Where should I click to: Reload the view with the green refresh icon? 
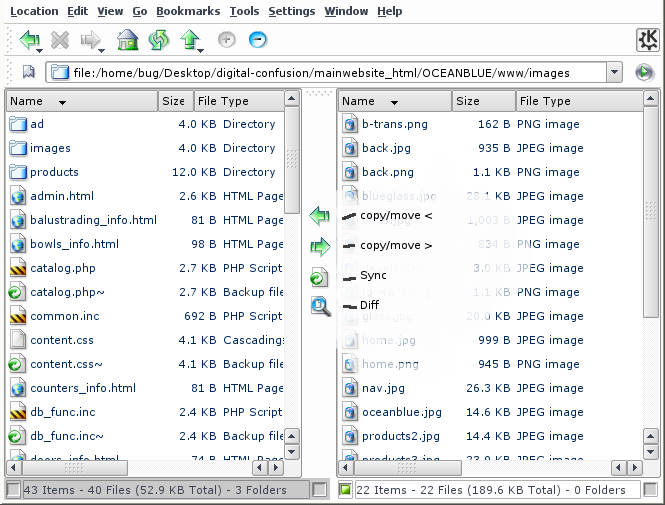point(159,40)
